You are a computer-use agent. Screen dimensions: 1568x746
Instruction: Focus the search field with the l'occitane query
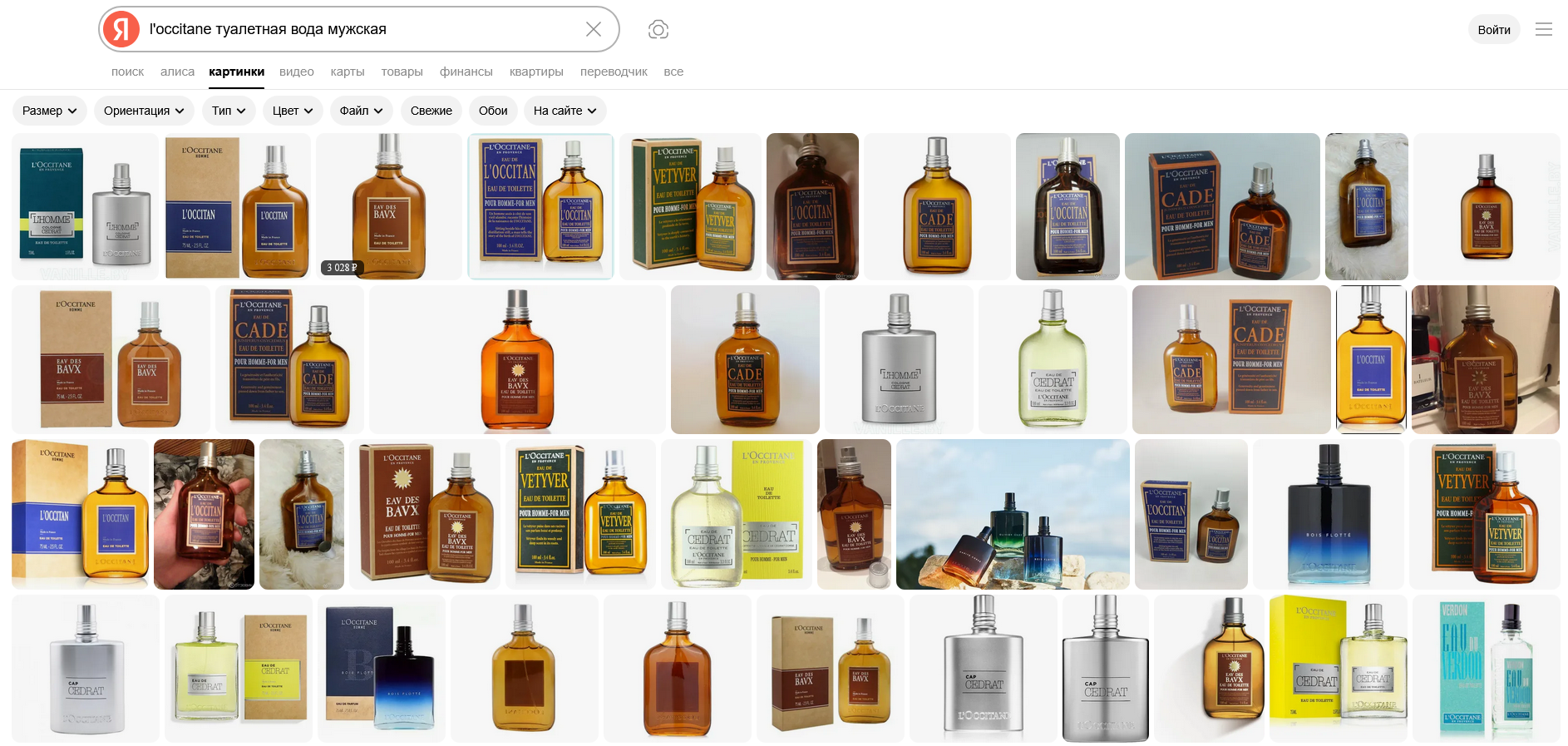point(359,29)
